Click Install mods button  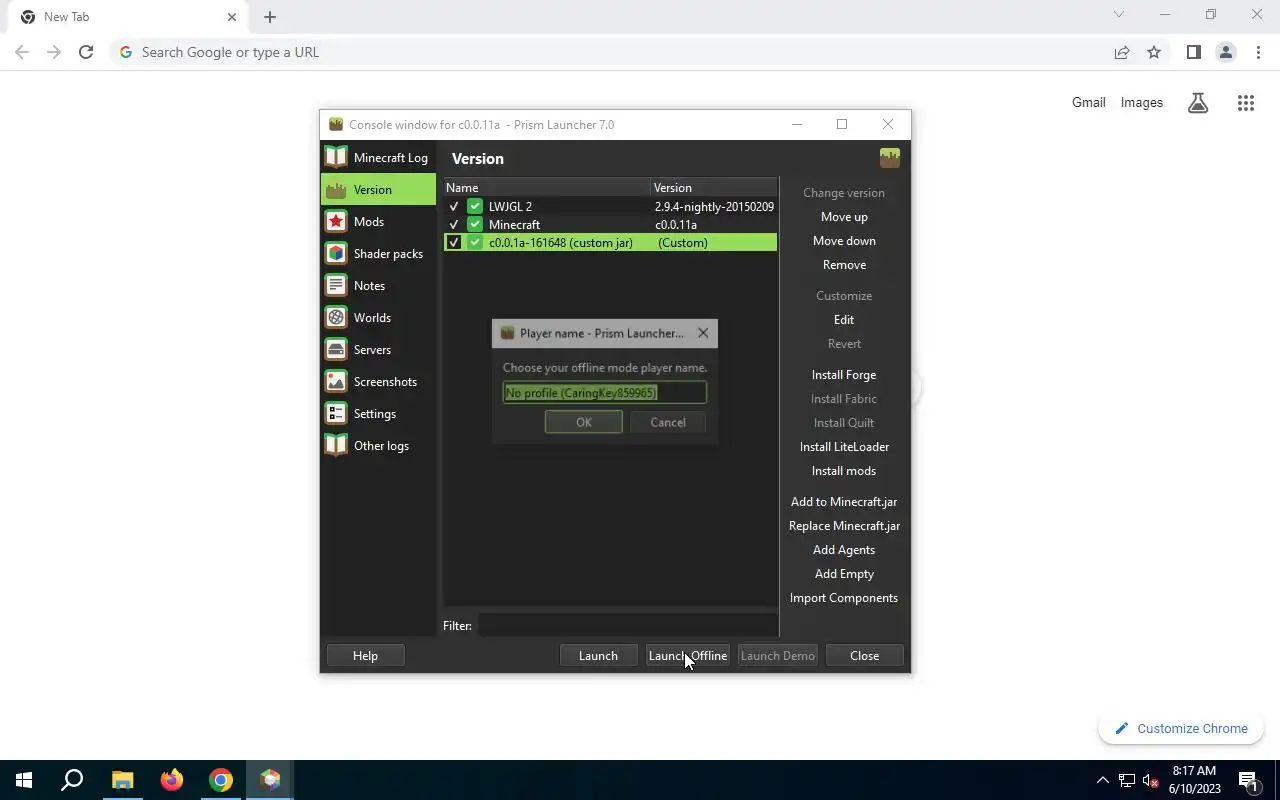pyautogui.click(x=844, y=471)
